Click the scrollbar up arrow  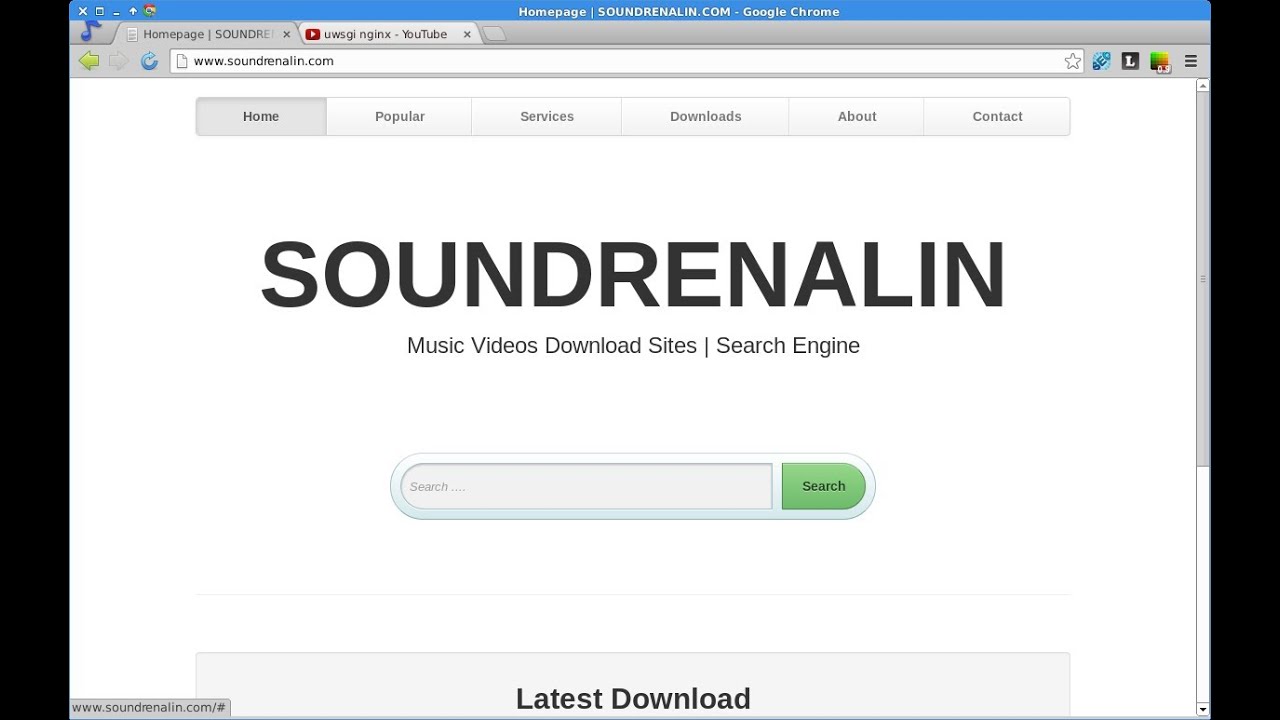(1203, 86)
